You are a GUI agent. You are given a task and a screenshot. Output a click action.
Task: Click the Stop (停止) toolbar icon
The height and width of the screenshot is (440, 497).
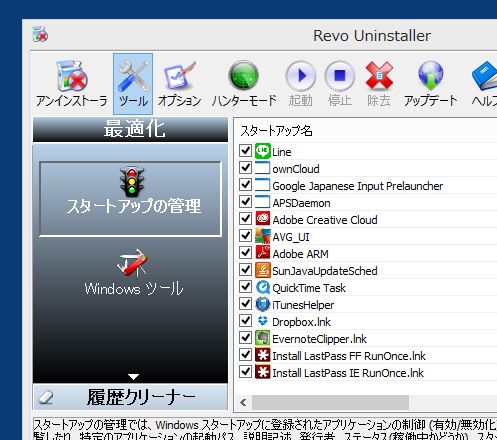coord(340,76)
